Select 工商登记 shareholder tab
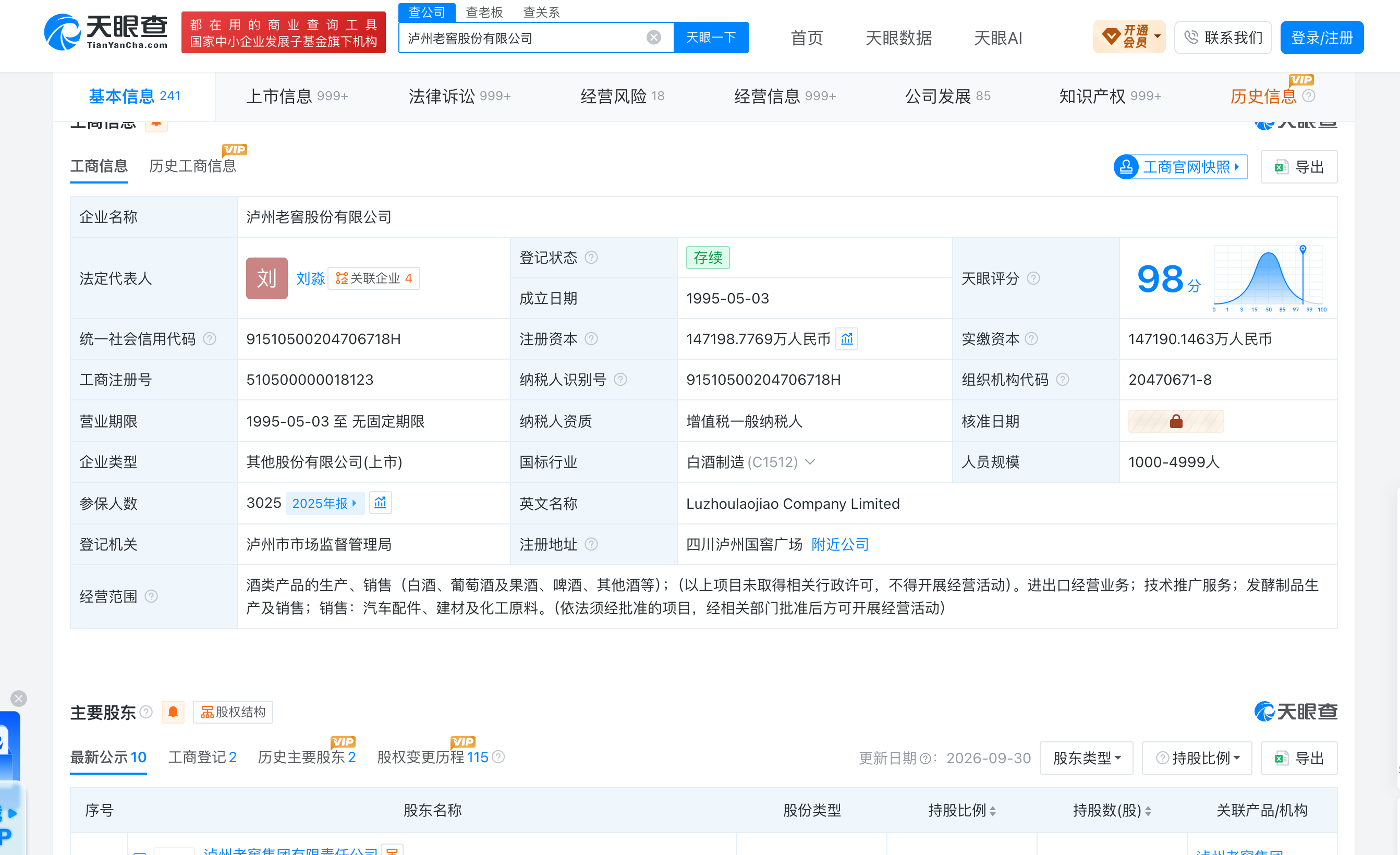Image resolution: width=1400 pixels, height=855 pixels. 202,758
